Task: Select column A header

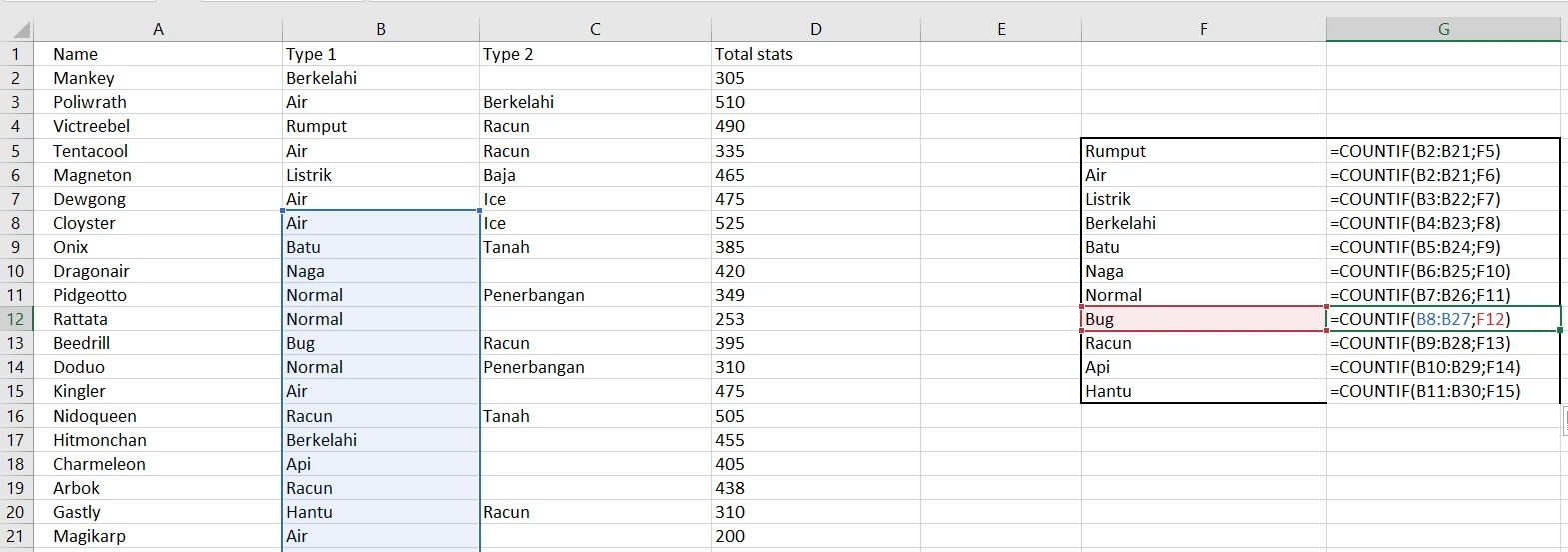Action: click(x=158, y=29)
